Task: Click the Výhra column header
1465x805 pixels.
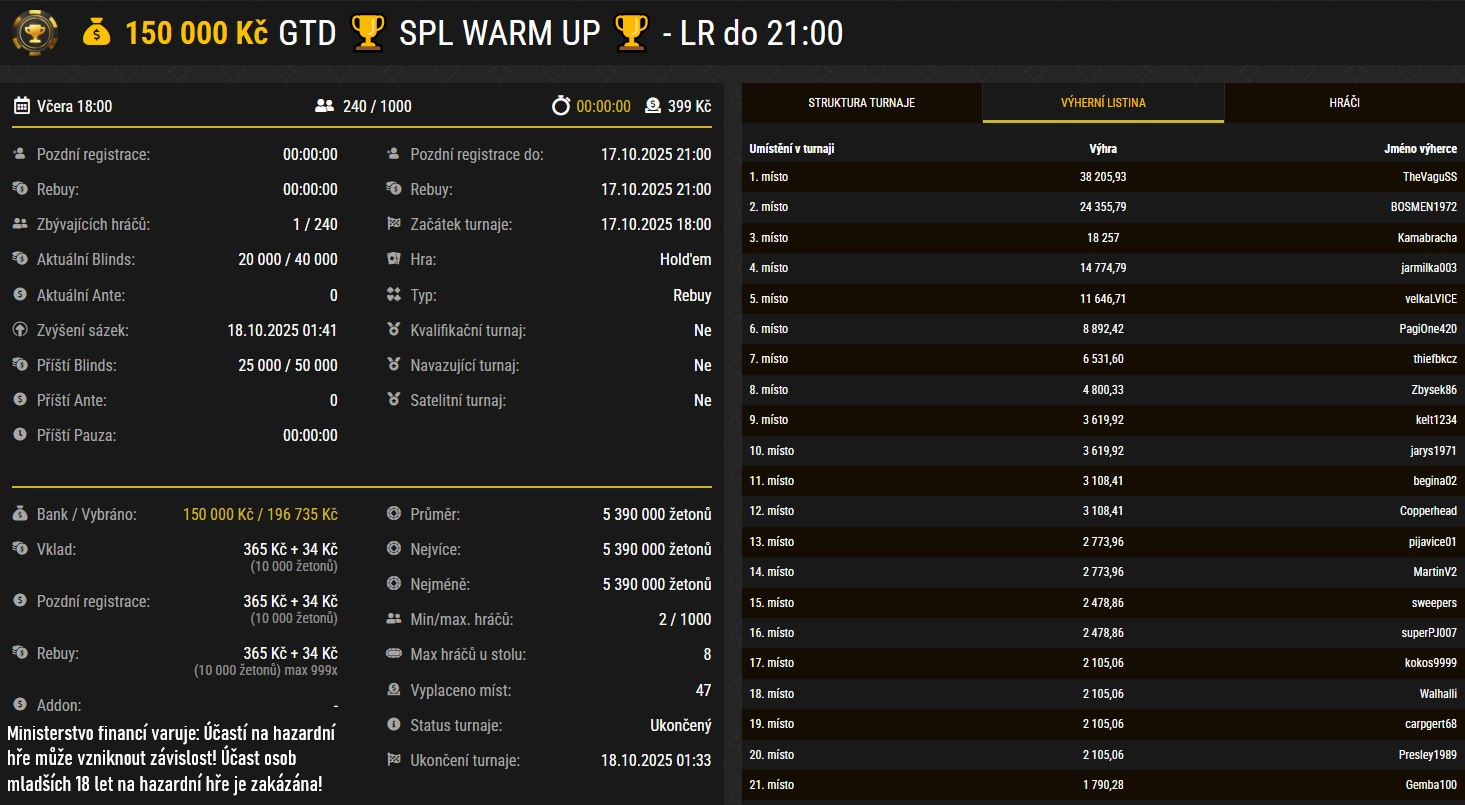Action: (x=1103, y=149)
